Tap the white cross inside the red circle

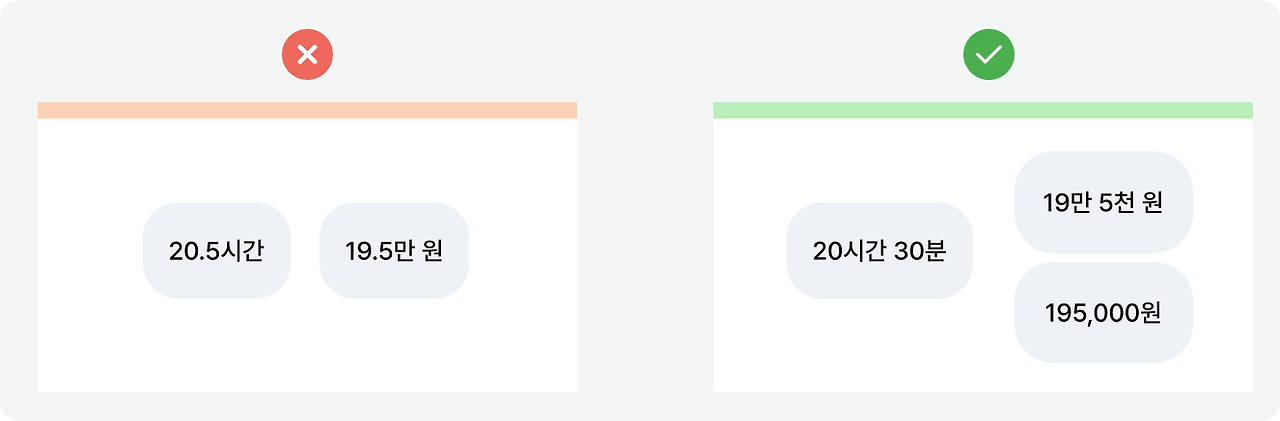(307, 55)
